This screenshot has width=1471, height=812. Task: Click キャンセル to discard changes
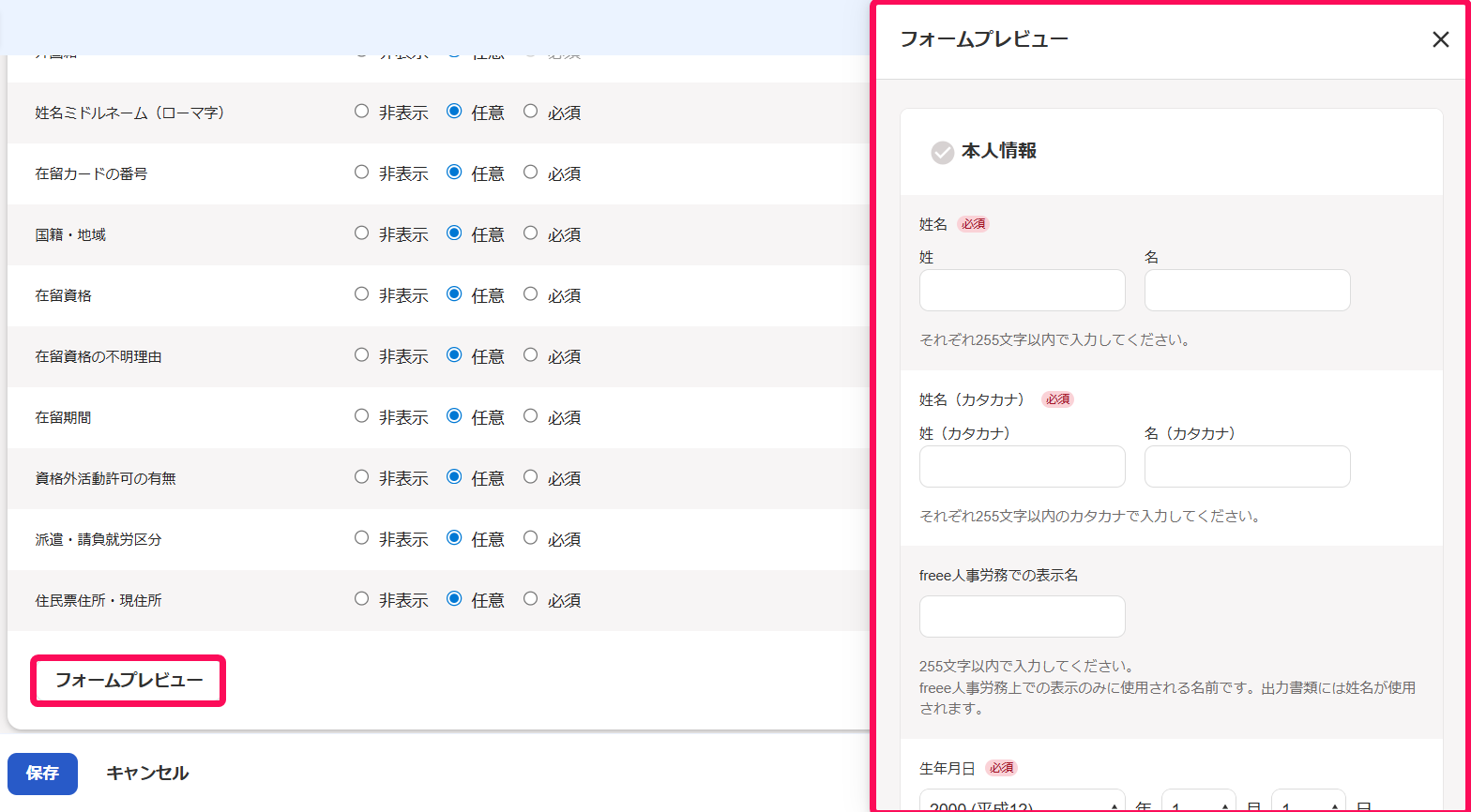pos(147,774)
